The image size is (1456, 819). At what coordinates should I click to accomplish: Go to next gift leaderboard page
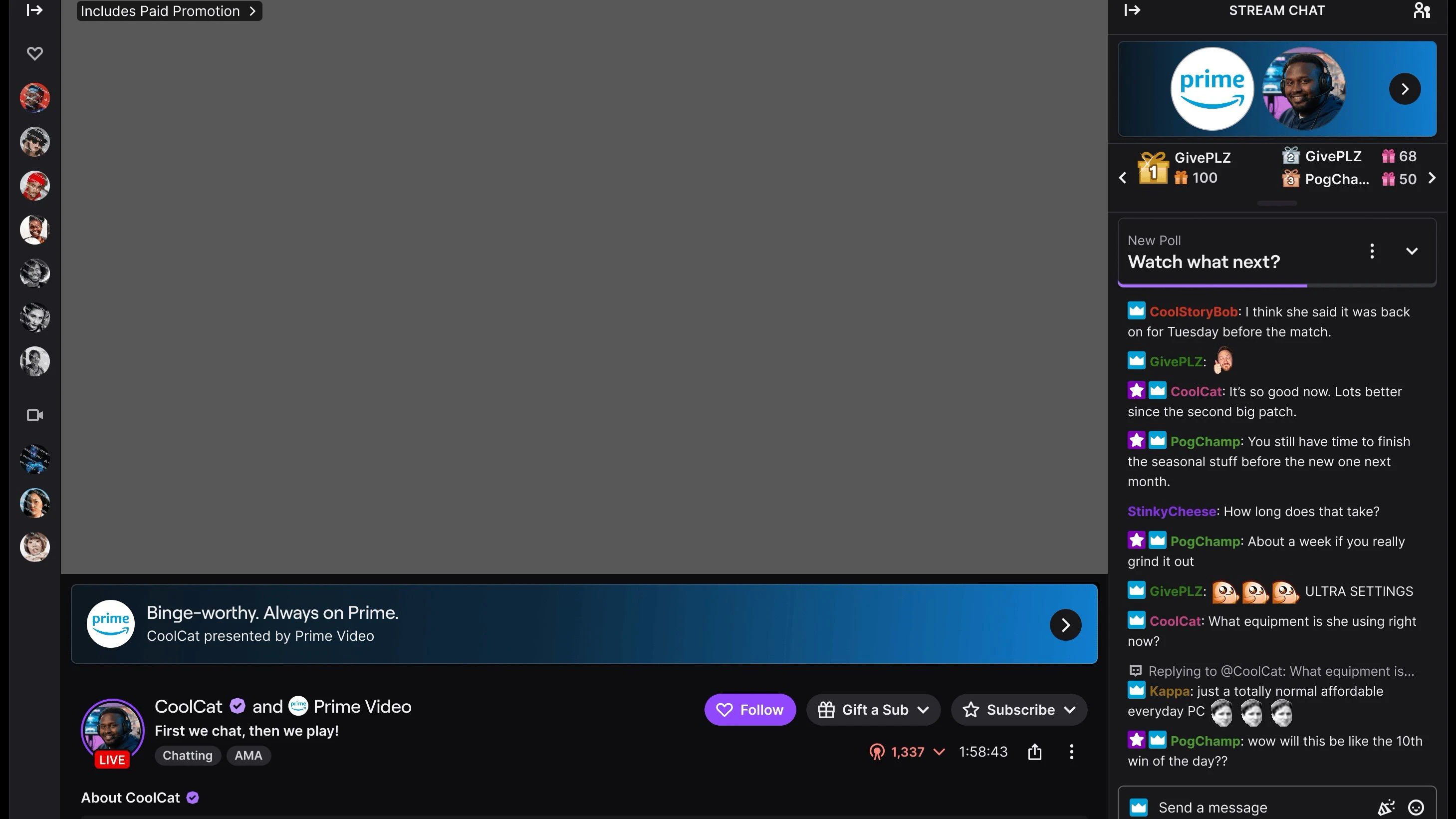[1432, 178]
